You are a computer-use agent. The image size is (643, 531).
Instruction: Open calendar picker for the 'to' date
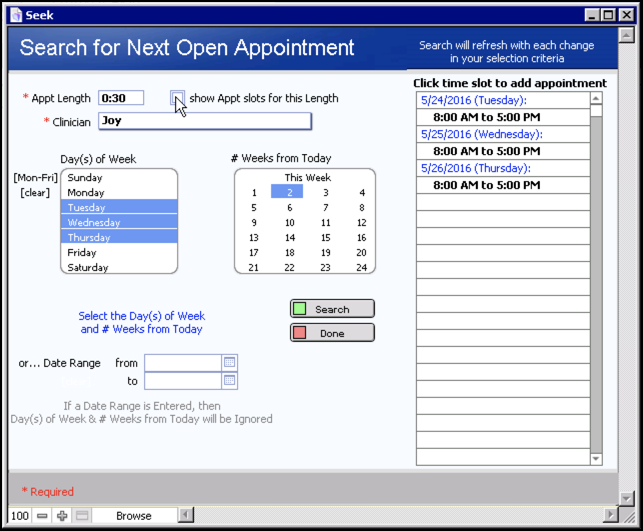tap(229, 381)
